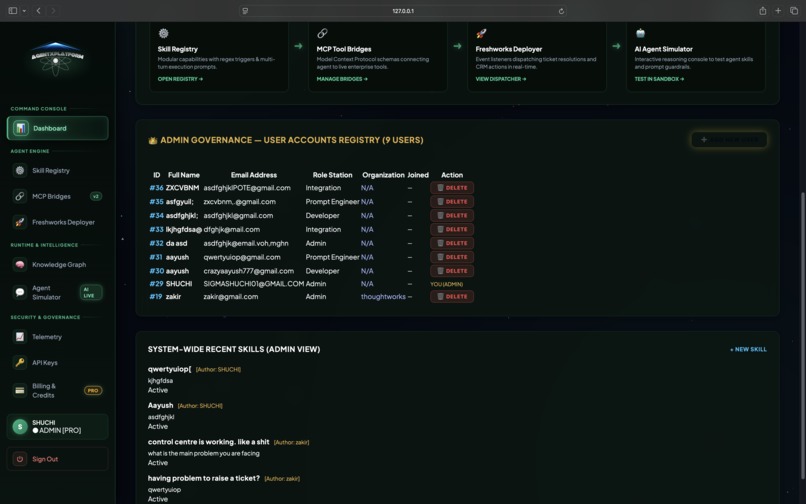Click the Telemetry chart icon
806x504 pixels.
click(x=20, y=337)
